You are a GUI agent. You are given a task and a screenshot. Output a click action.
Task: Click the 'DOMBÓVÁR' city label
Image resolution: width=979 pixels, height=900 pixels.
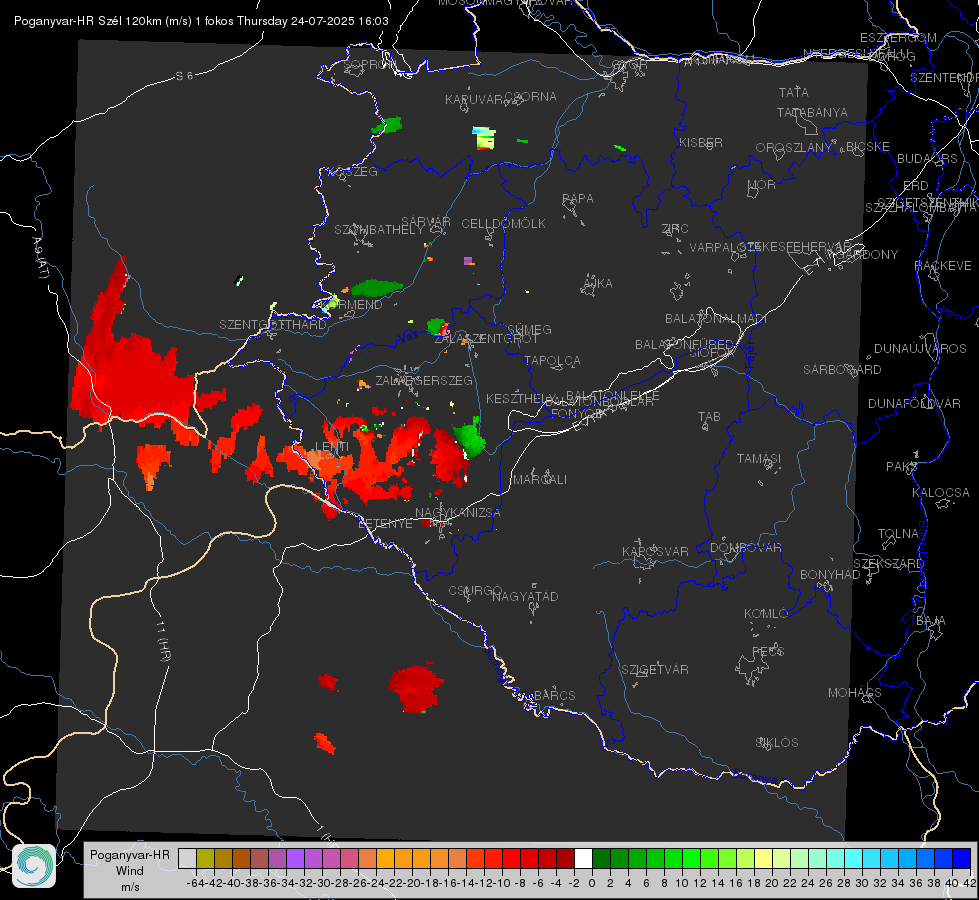[x=745, y=548]
